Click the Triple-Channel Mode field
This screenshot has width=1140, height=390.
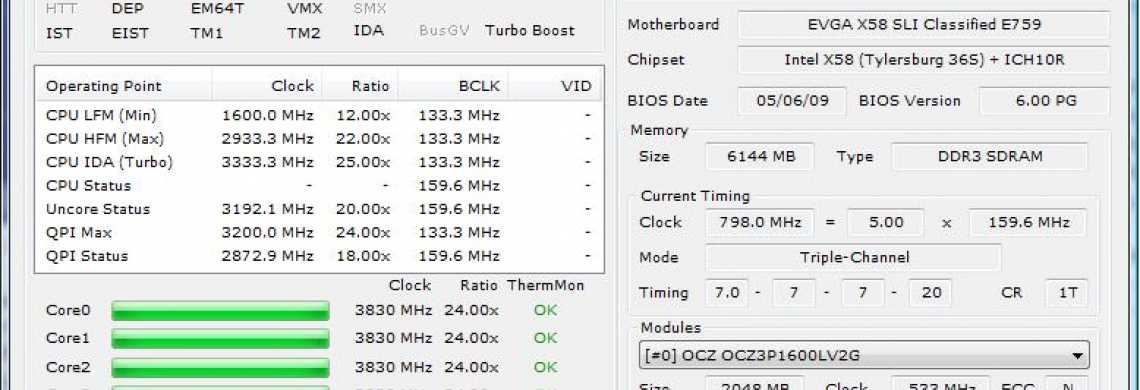coord(854,258)
